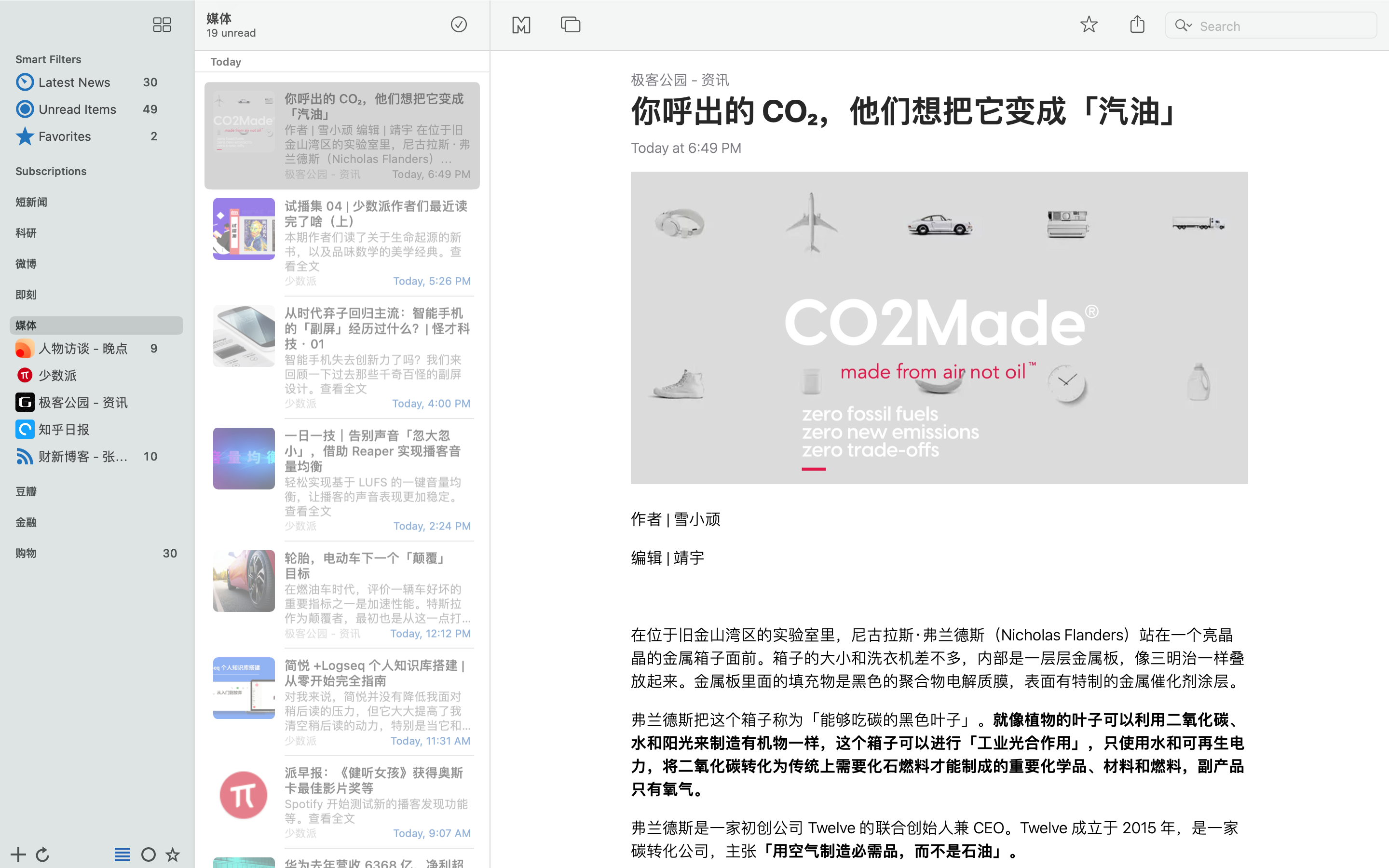Open 人物访谈 - 晚点 feed

click(96, 349)
